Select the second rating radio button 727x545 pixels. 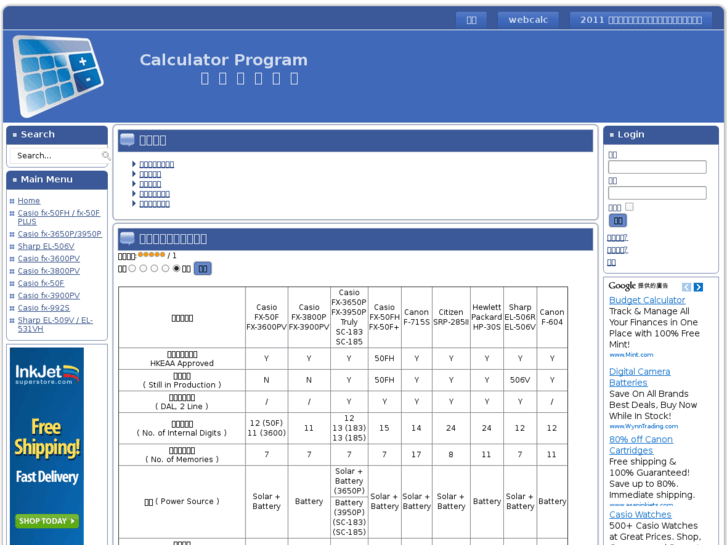[x=143, y=269]
